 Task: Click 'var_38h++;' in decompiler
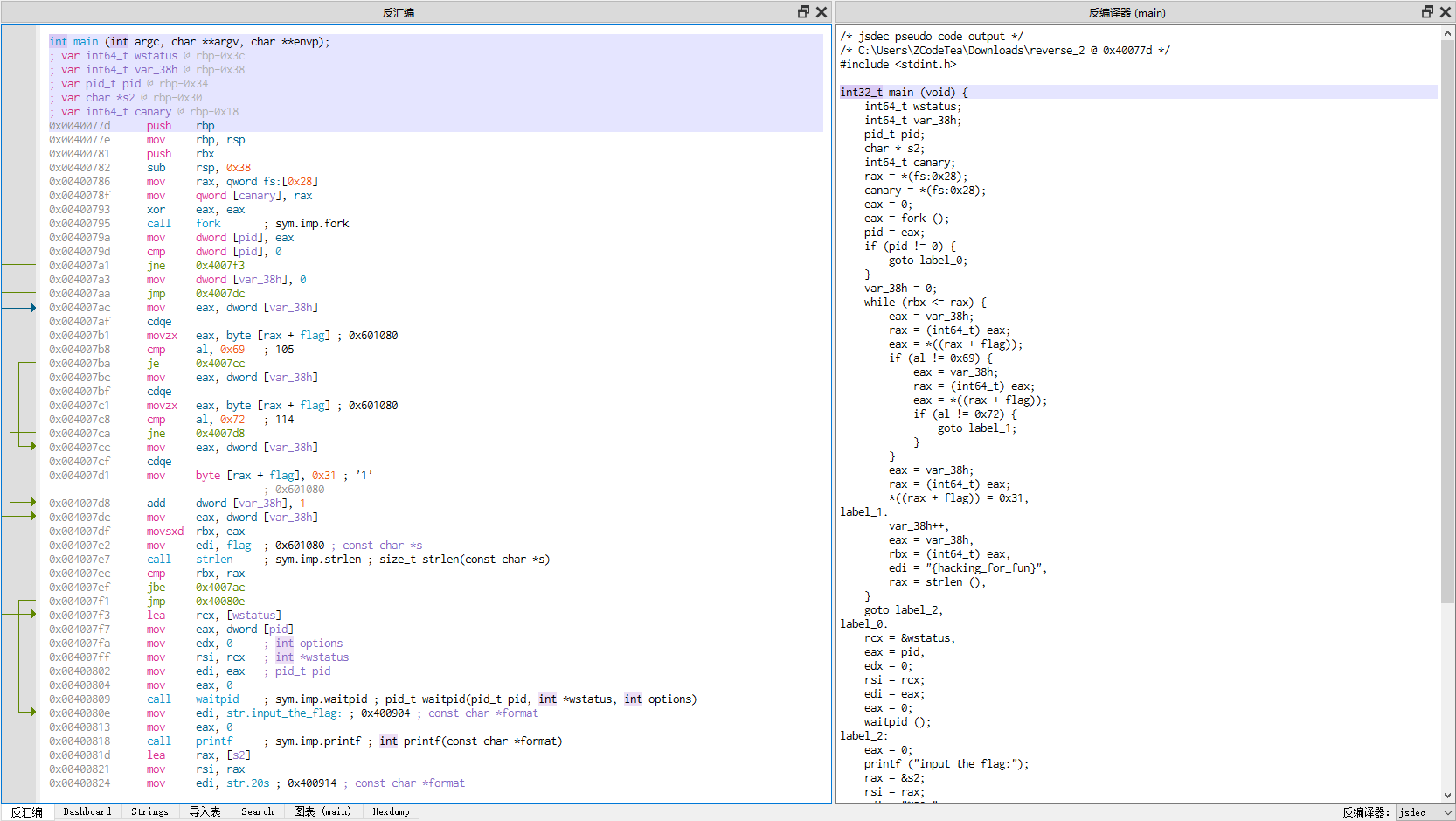click(x=919, y=526)
